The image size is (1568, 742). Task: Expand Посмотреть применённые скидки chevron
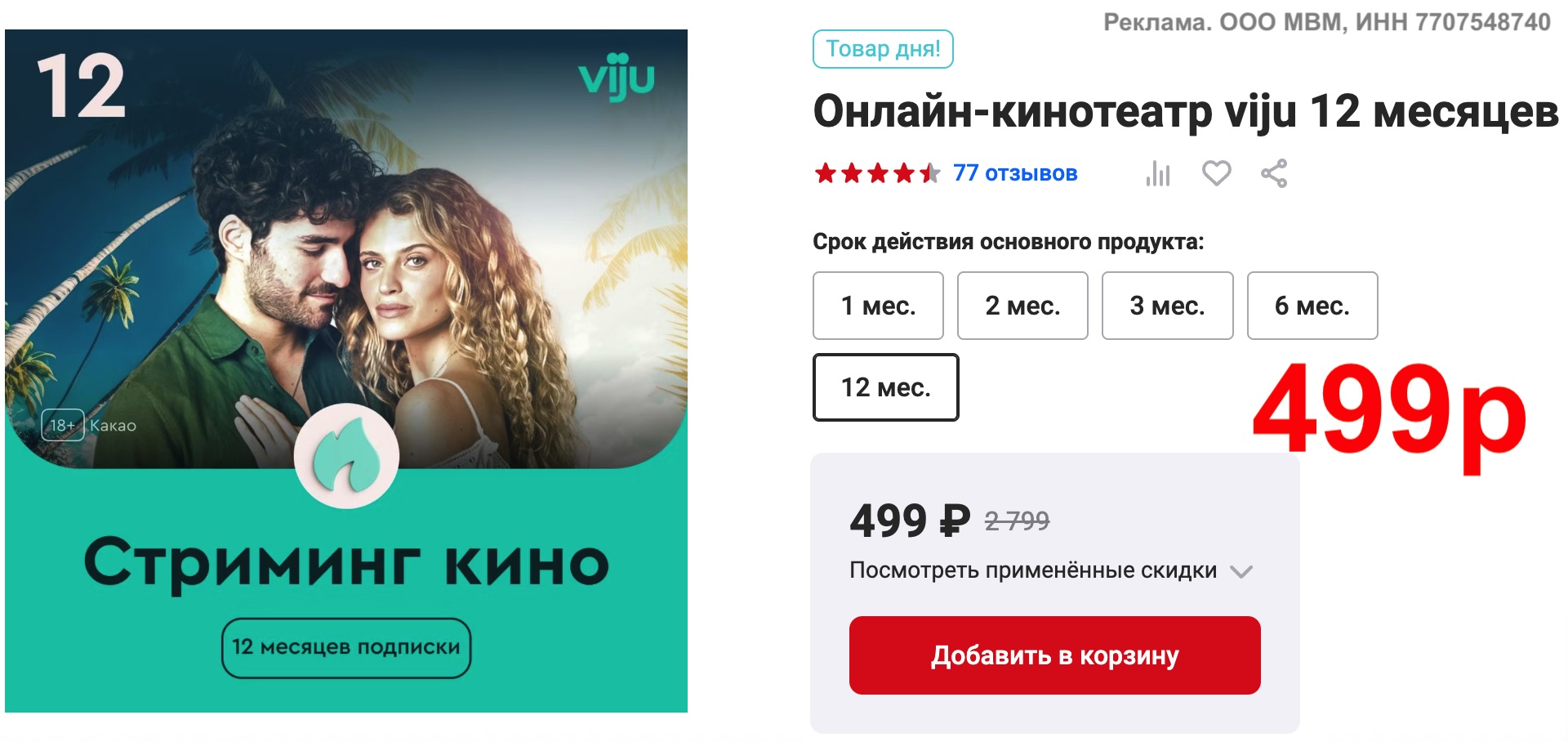coord(1241,571)
